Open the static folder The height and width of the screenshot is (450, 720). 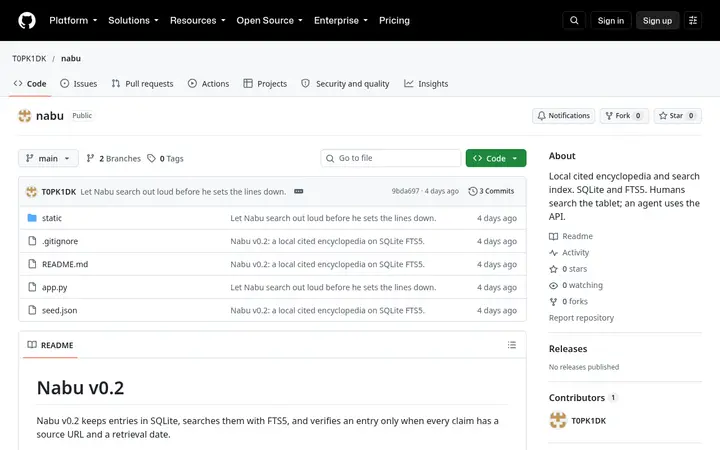[51, 218]
